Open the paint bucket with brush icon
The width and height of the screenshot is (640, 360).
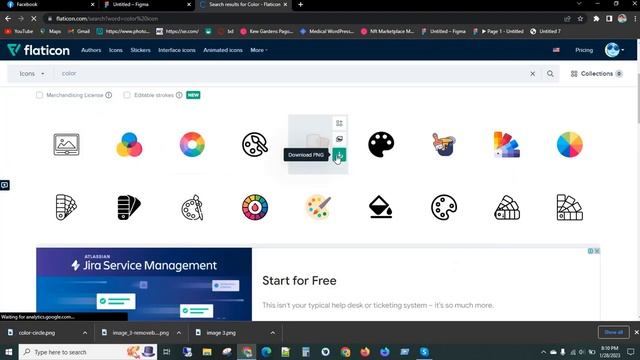pyautogui.click(x=444, y=144)
